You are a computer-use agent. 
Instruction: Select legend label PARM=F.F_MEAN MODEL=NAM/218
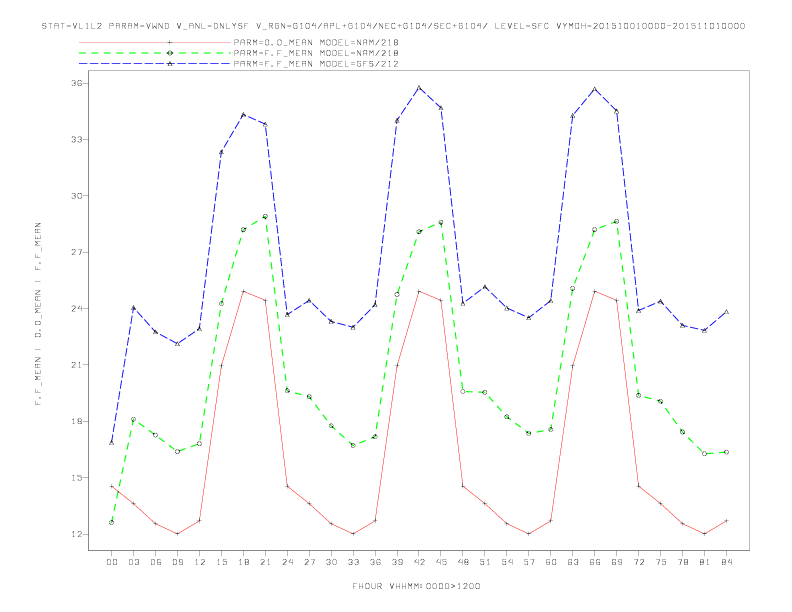pos(316,53)
